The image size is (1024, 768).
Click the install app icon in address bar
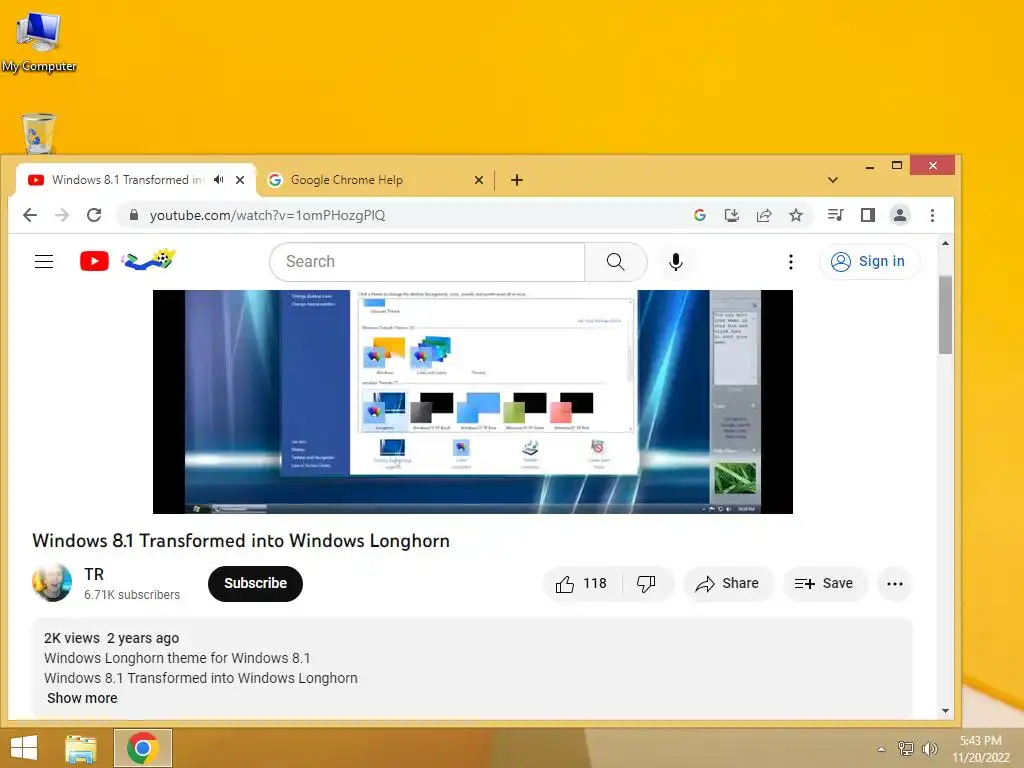[731, 216]
